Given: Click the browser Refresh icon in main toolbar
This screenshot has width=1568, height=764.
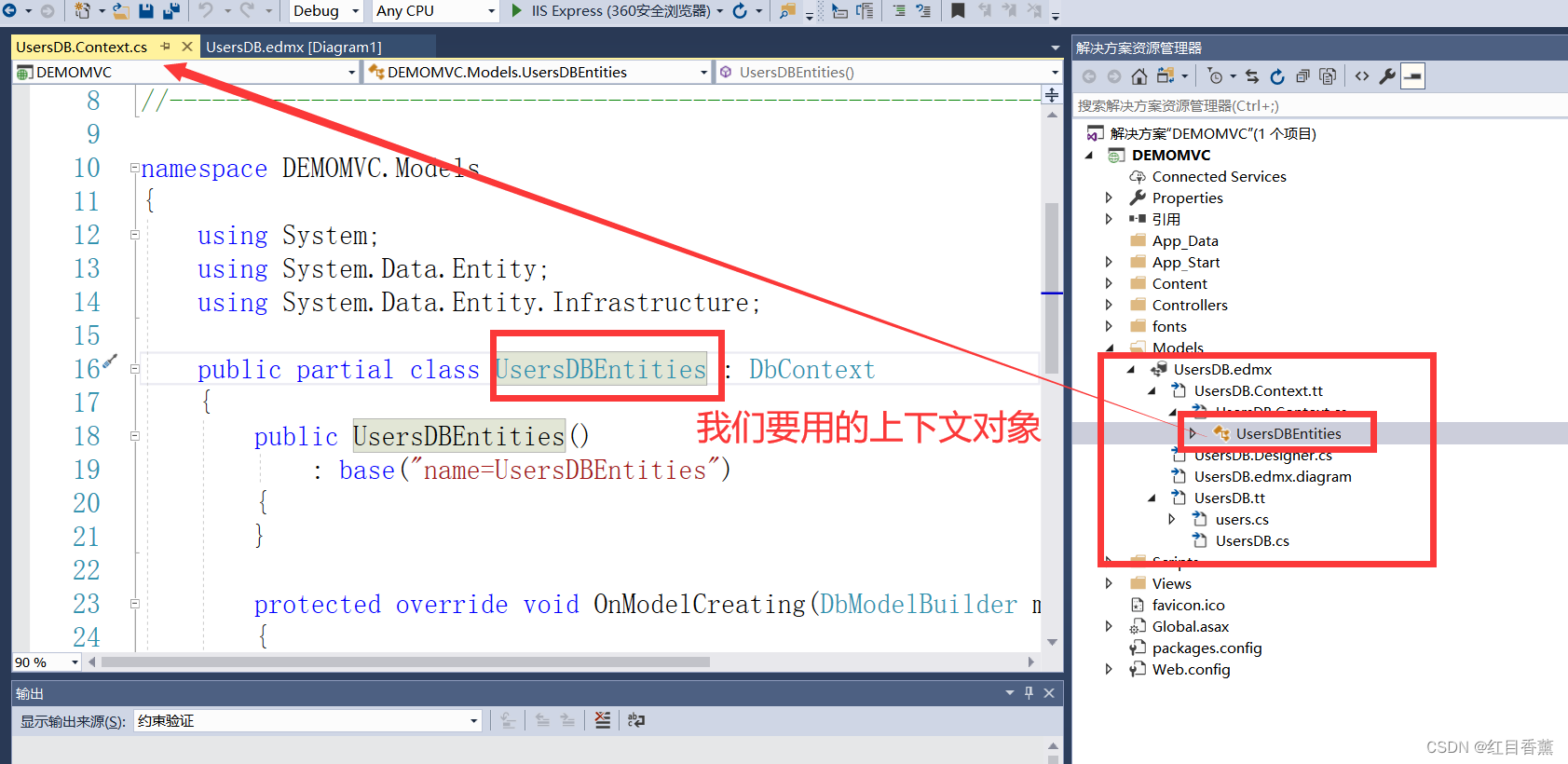Looking at the screenshot, I should (740, 11).
